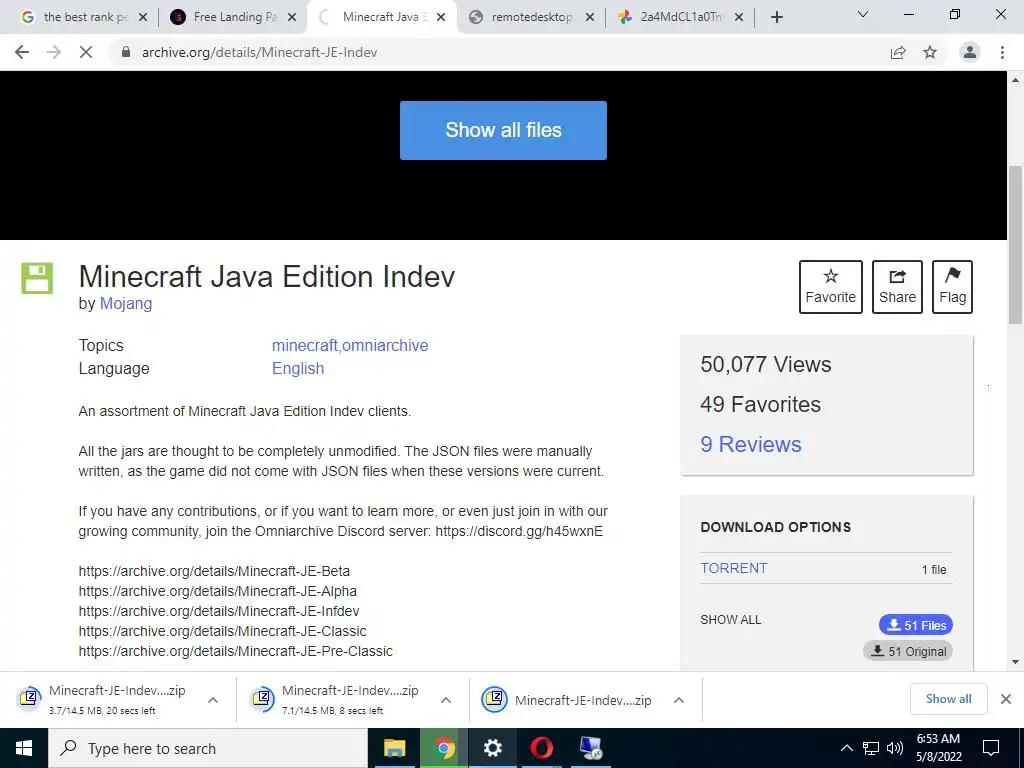Show hidden tray icons chevron

846,748
